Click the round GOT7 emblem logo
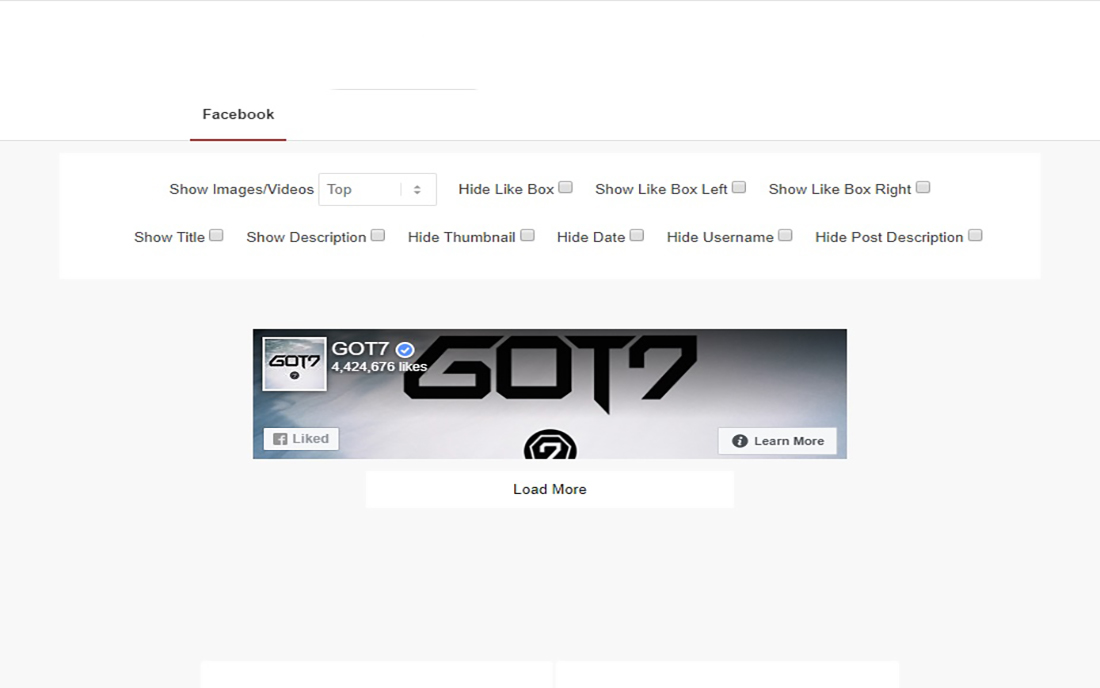 (x=550, y=445)
